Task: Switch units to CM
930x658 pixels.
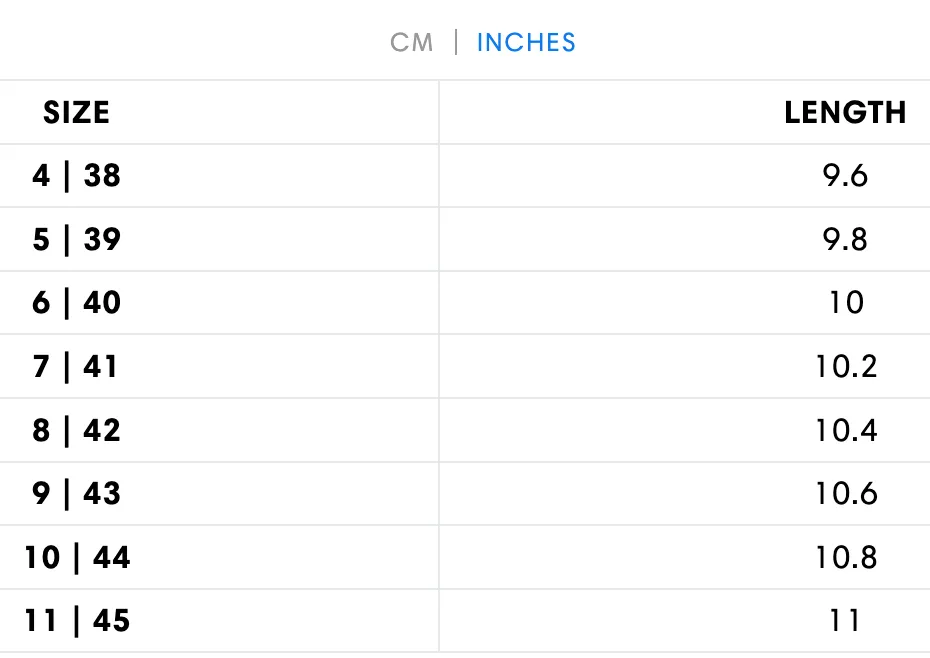Action: [412, 43]
